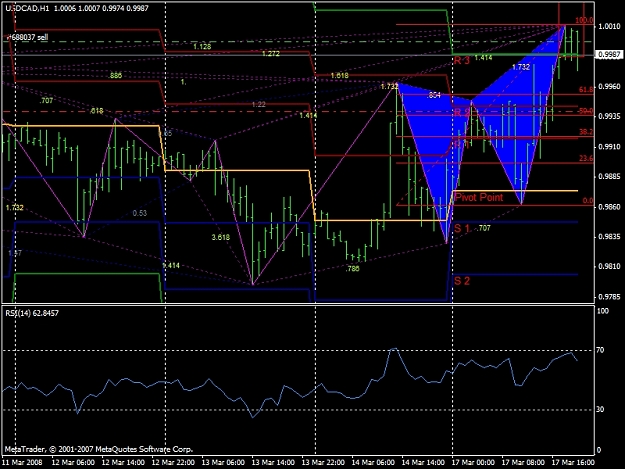
Task: Click the R 2 resistance label
Action: (462, 113)
